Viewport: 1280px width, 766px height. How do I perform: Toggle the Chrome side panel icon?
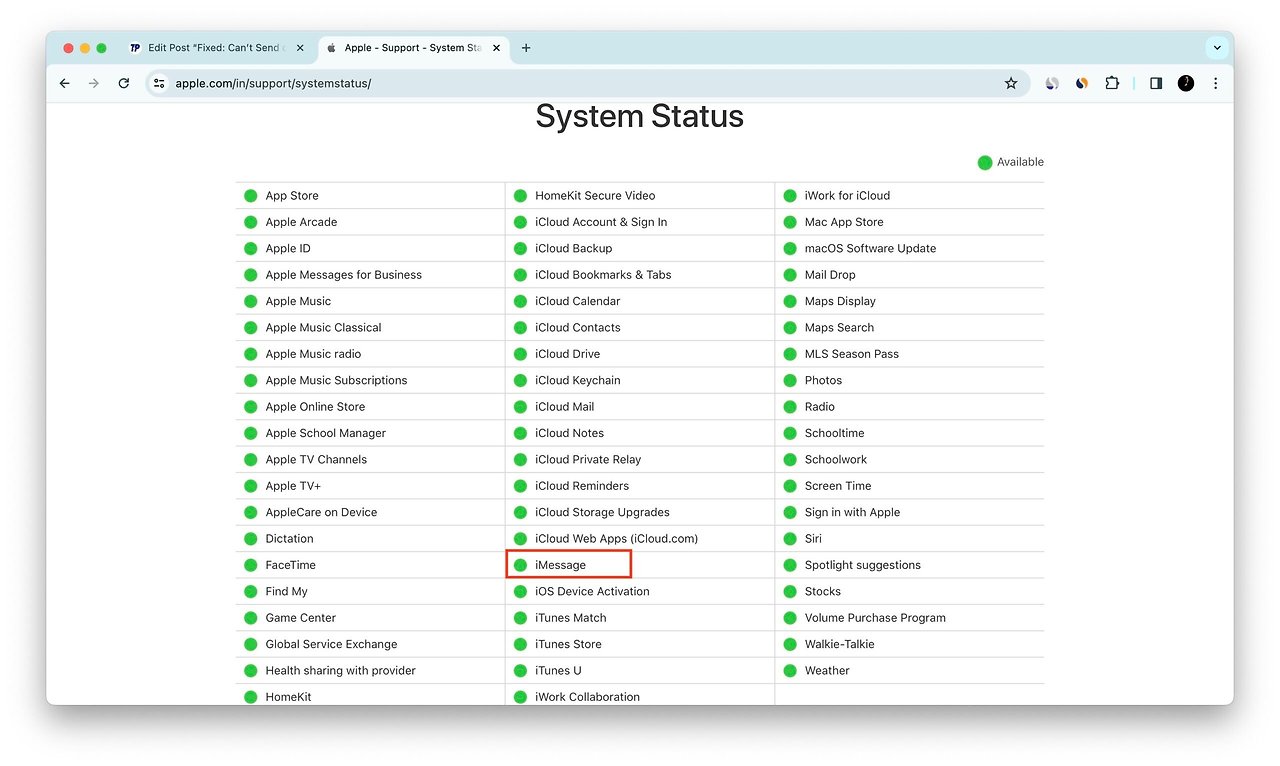[x=1156, y=84]
